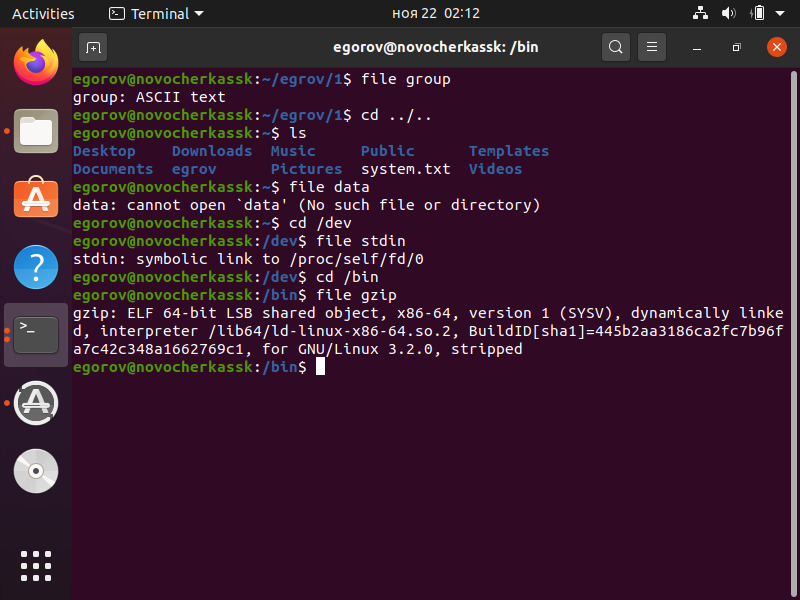Open a new terminal tab
800x600 pixels.
pyautogui.click(x=93, y=47)
